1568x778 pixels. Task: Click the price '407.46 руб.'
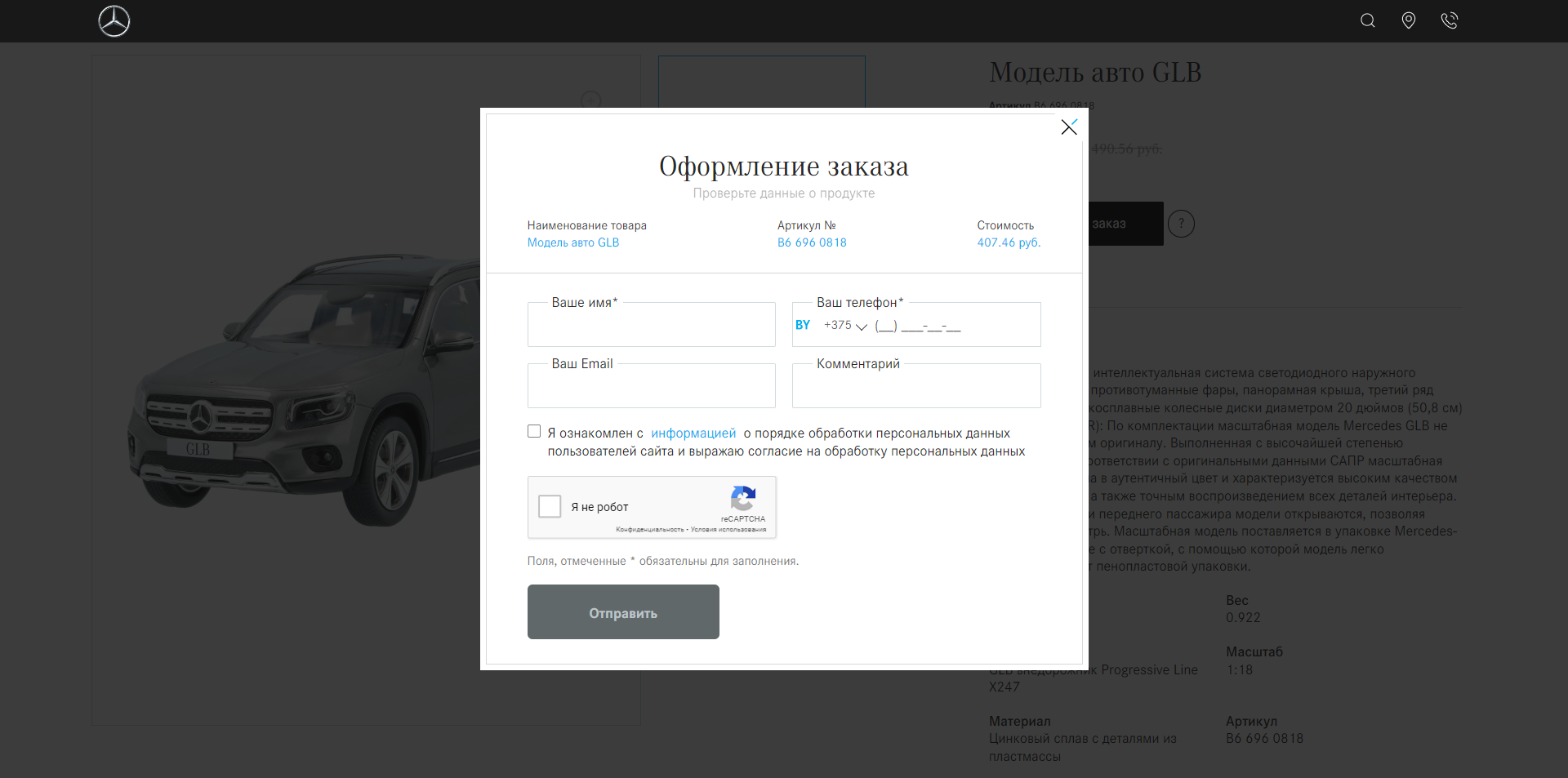click(1009, 242)
